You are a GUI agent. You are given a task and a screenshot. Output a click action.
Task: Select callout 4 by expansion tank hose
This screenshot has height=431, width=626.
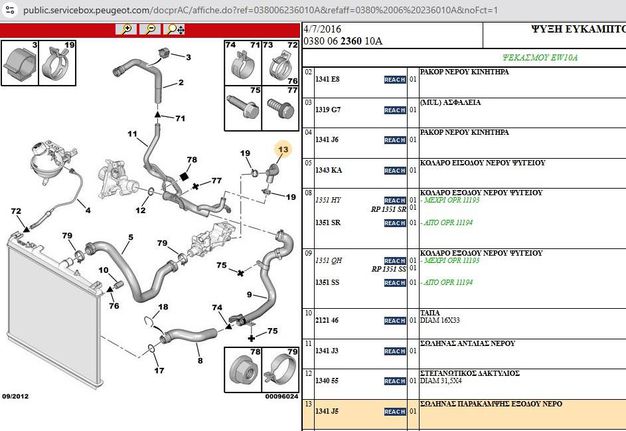tap(88, 210)
